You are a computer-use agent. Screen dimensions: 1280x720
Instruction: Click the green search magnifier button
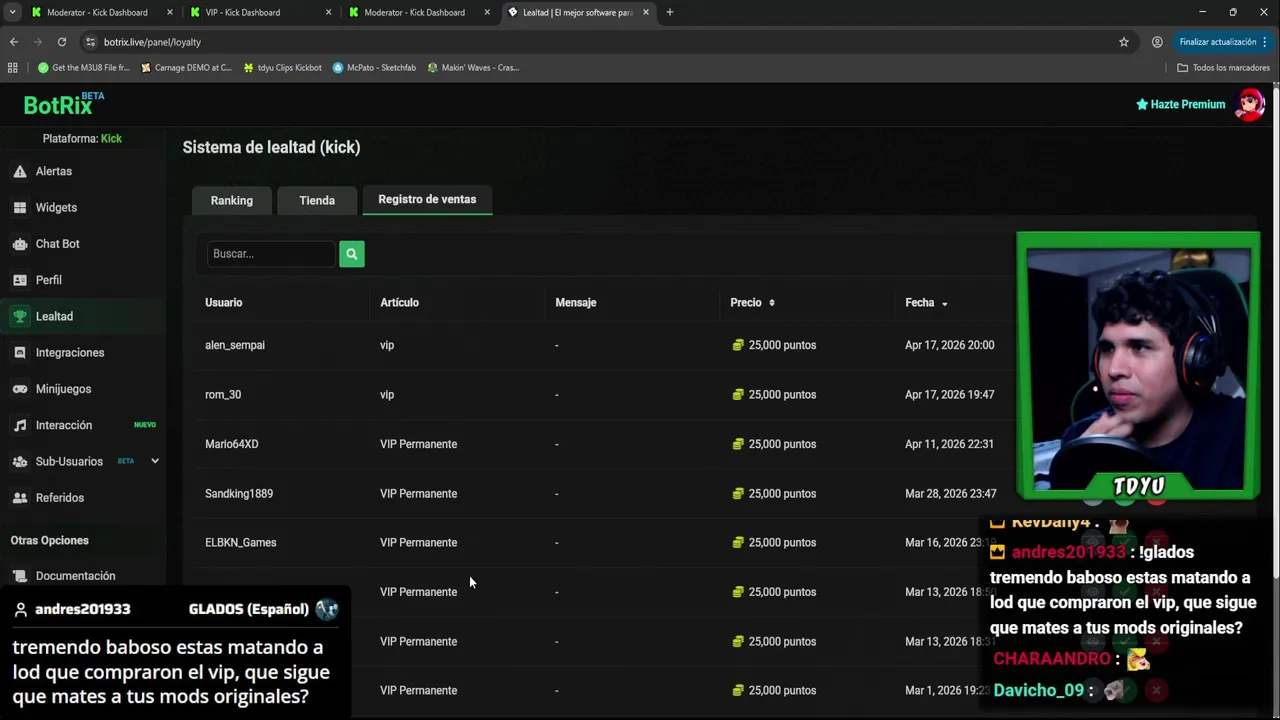pos(351,254)
